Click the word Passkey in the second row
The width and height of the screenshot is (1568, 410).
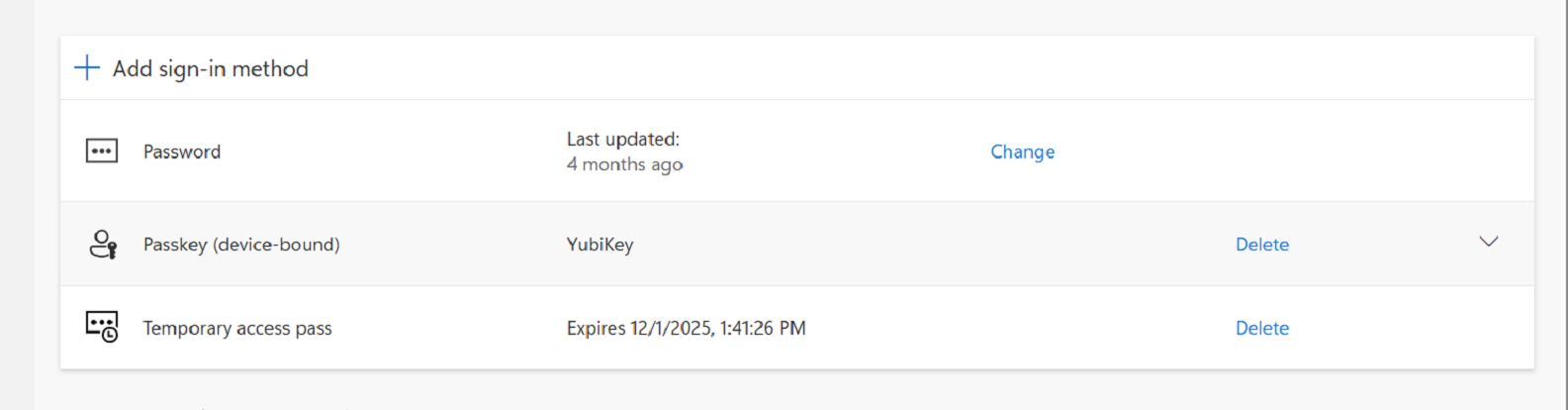pos(175,245)
